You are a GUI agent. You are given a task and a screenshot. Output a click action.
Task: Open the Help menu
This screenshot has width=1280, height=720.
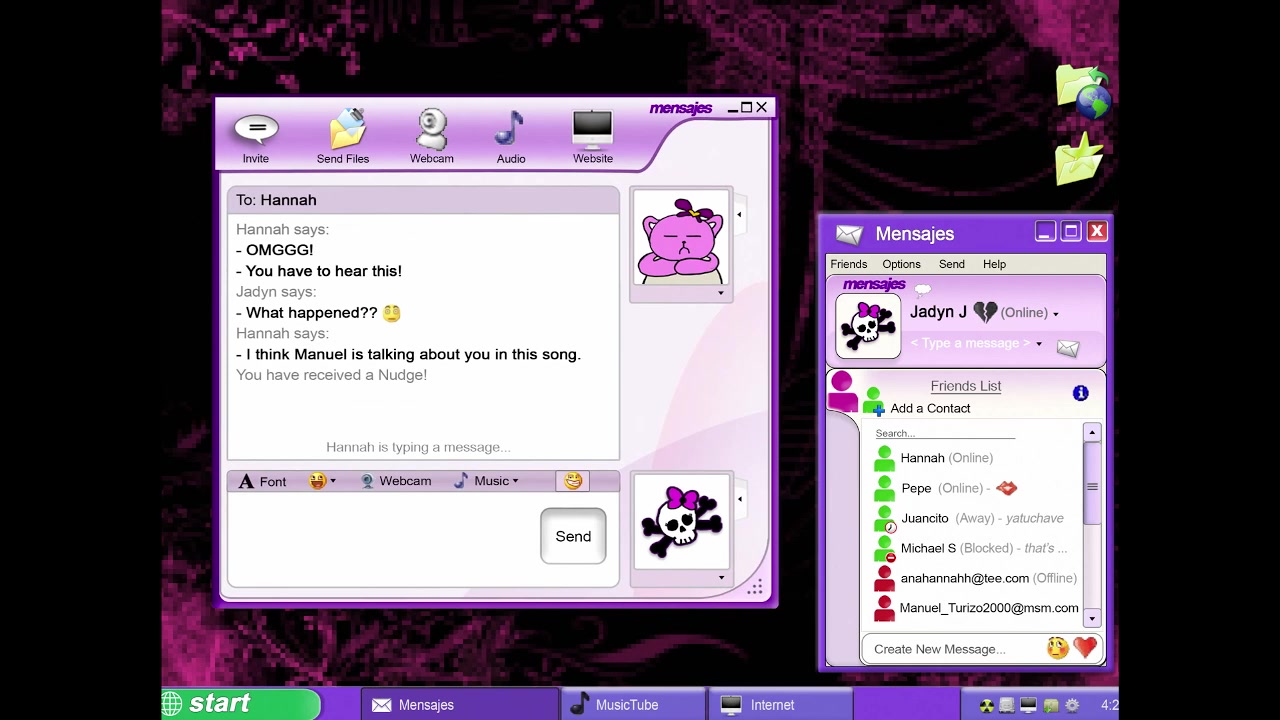pyautogui.click(x=994, y=264)
